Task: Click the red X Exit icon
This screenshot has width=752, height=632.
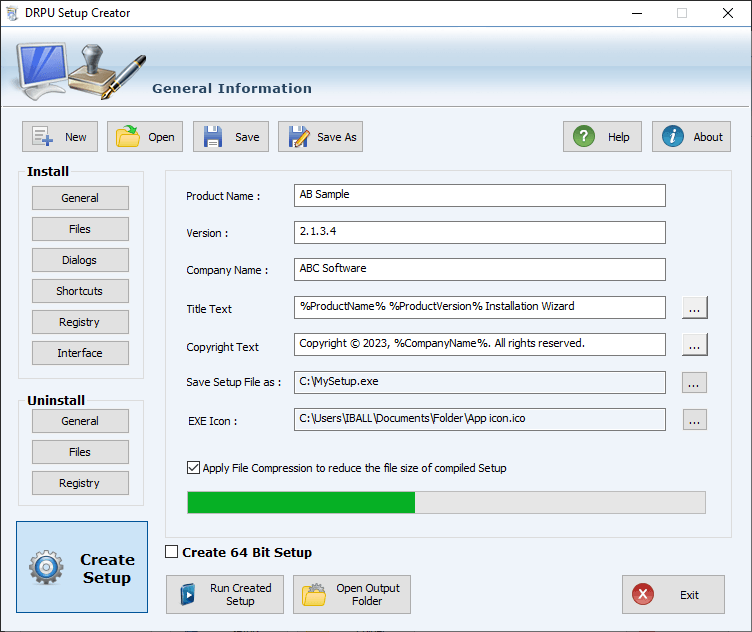Action: (x=643, y=595)
